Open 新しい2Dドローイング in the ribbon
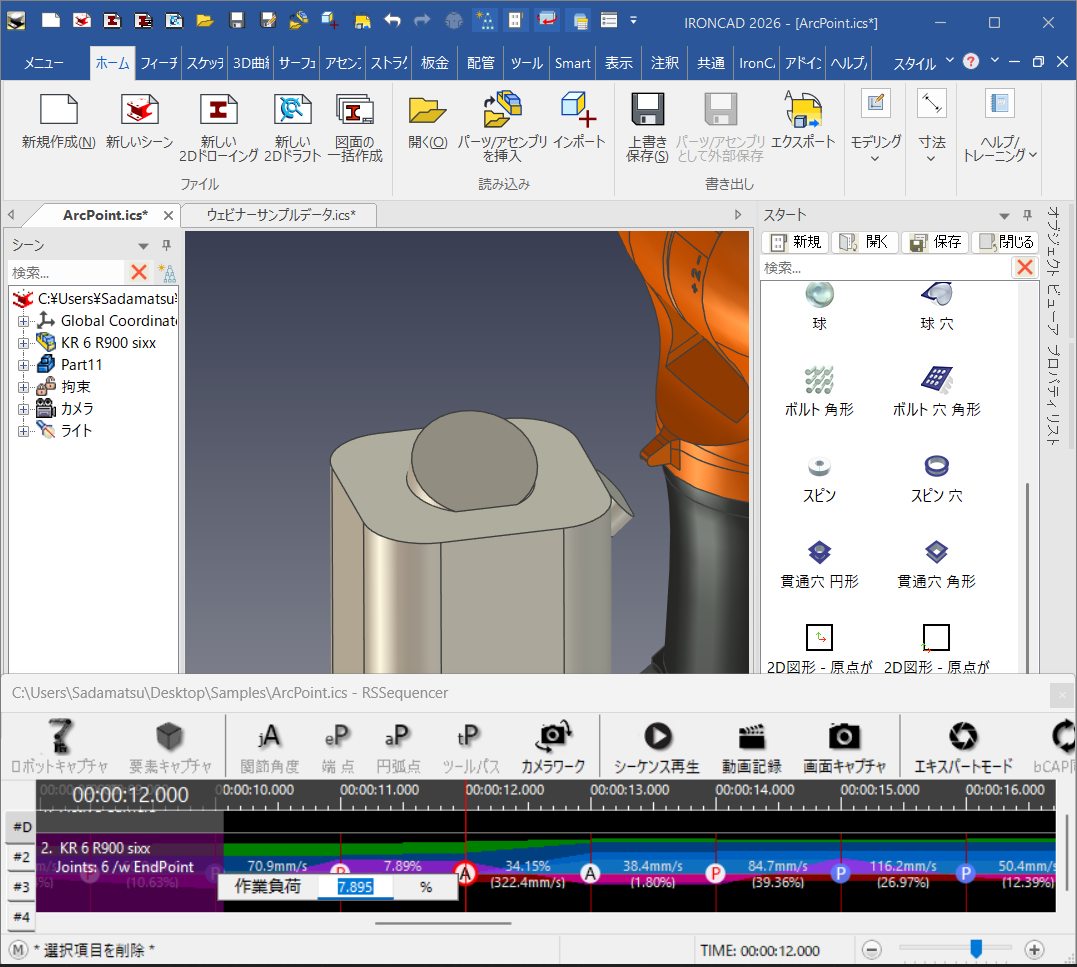The width and height of the screenshot is (1077, 967). (x=218, y=110)
